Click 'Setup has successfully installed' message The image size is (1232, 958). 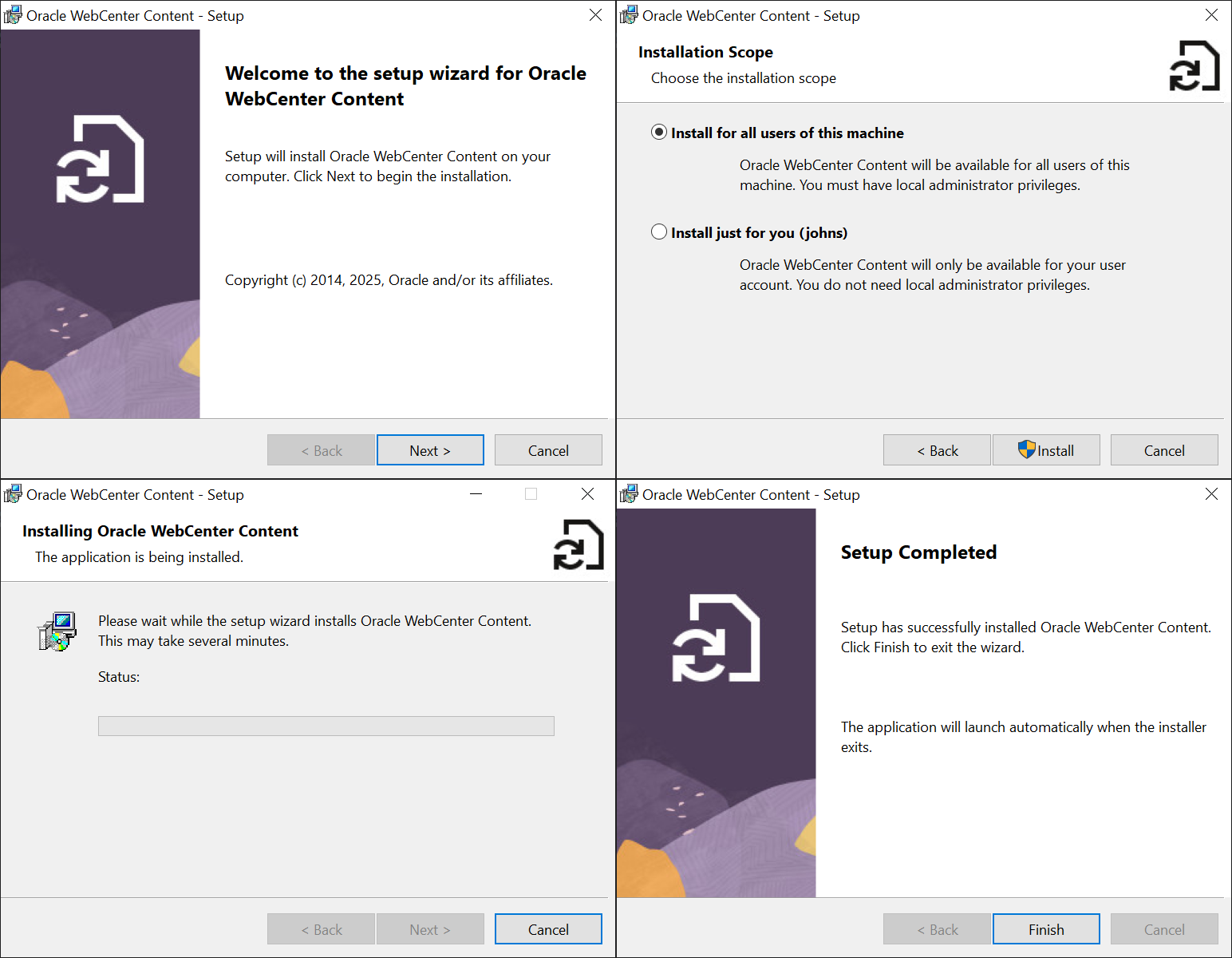tap(1026, 637)
